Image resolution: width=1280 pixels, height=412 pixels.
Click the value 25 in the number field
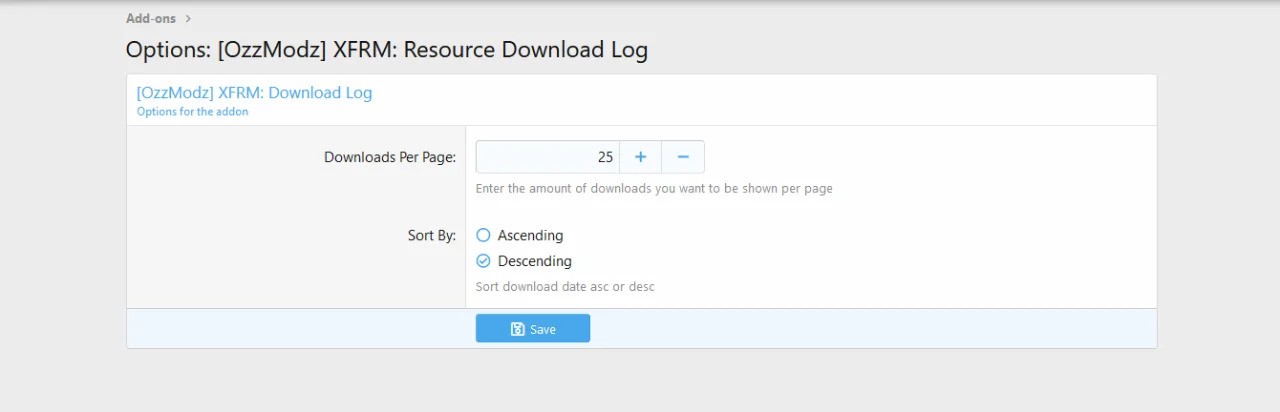605,157
